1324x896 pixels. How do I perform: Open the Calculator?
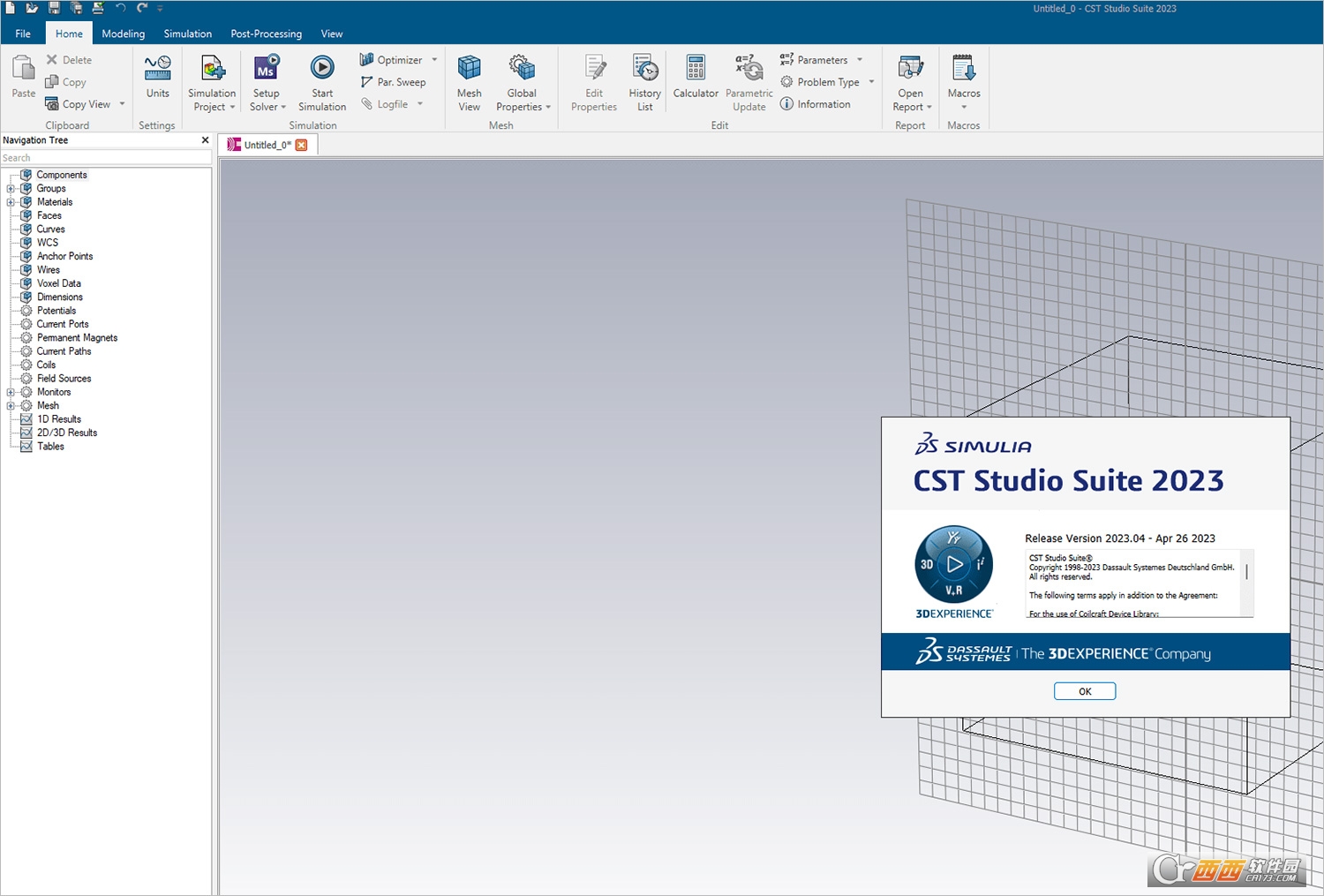coord(696,76)
